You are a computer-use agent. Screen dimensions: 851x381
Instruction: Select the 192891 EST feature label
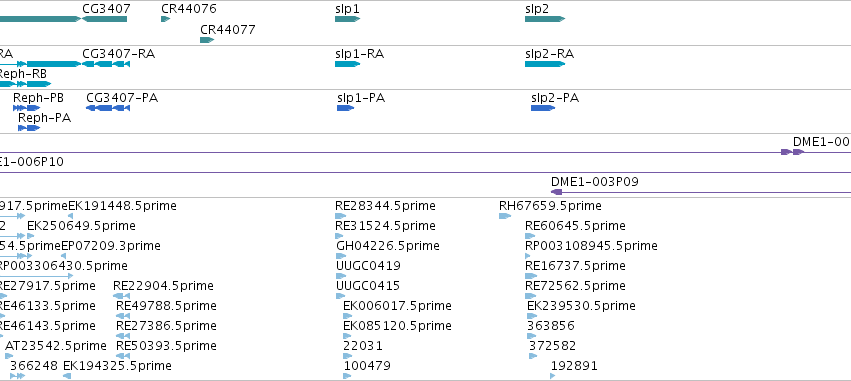pos(574,365)
